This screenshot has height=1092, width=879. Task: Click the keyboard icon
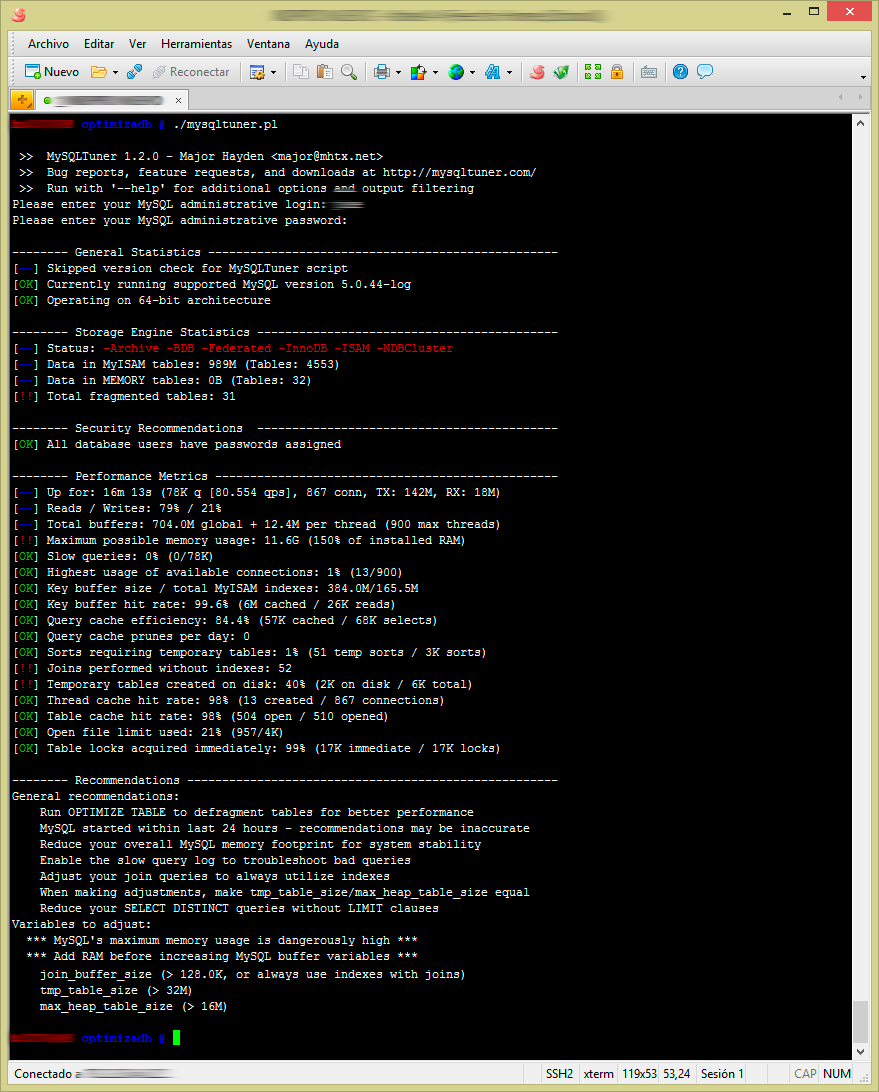coord(649,72)
